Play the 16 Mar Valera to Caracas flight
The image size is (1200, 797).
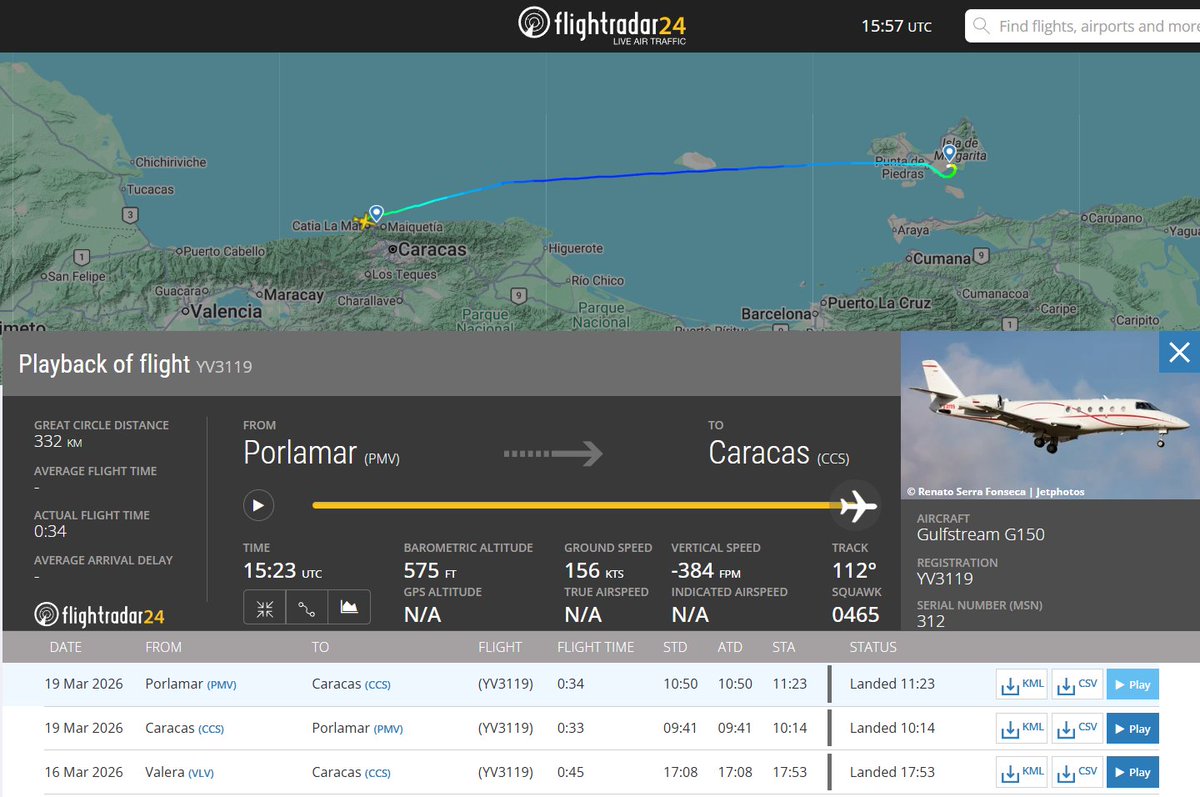click(1132, 771)
